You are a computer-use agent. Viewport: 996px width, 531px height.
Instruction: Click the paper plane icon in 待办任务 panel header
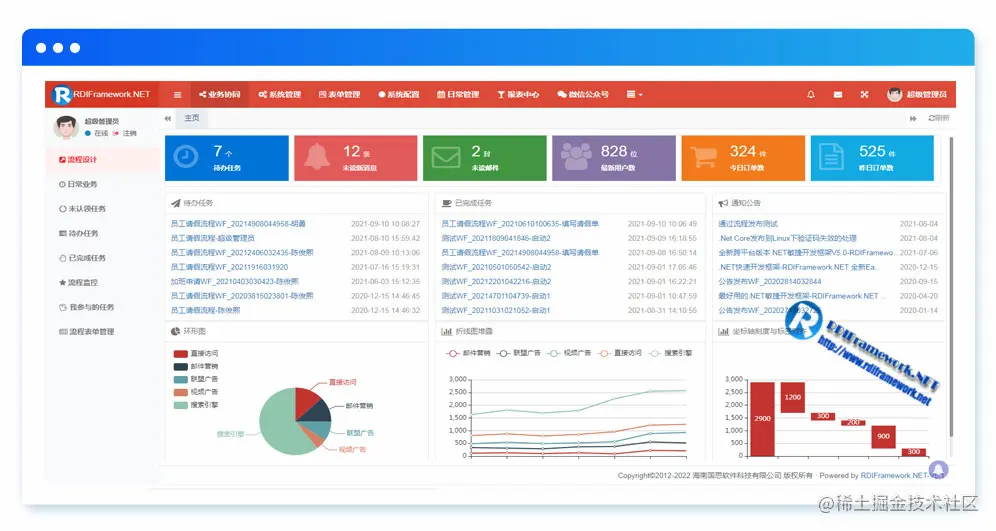[x=176, y=203]
